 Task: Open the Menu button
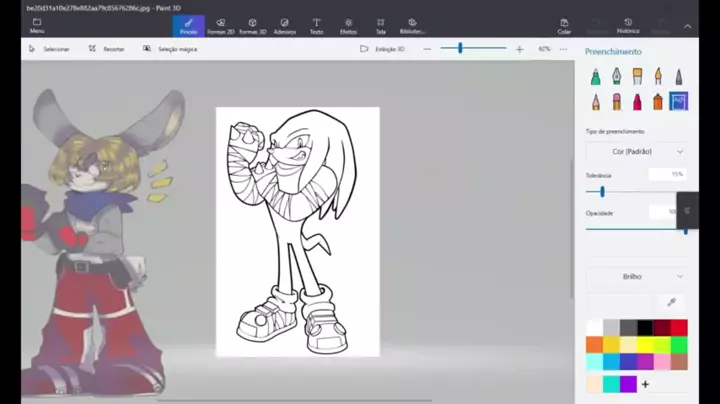(37, 25)
